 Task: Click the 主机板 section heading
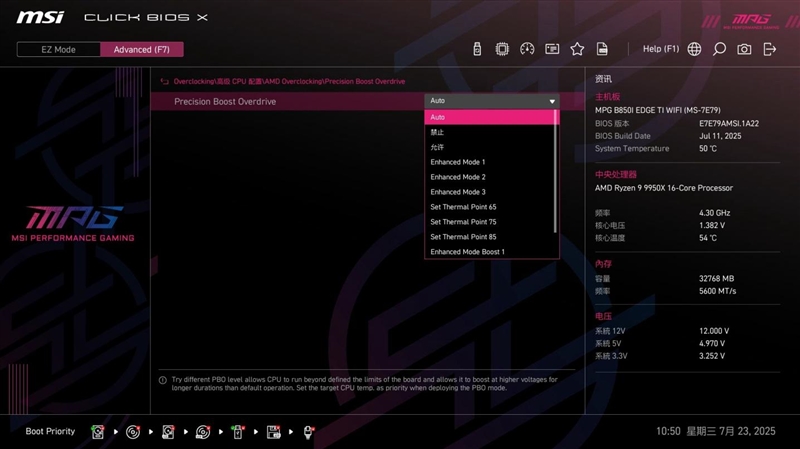click(x=607, y=97)
